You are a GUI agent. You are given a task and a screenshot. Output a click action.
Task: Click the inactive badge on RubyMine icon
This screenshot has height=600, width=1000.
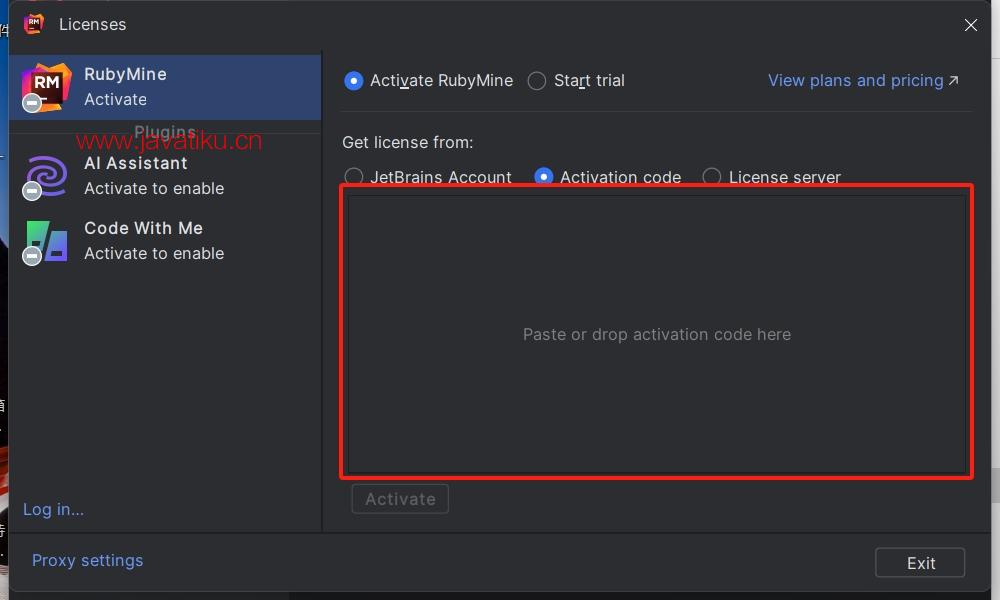coord(32,103)
